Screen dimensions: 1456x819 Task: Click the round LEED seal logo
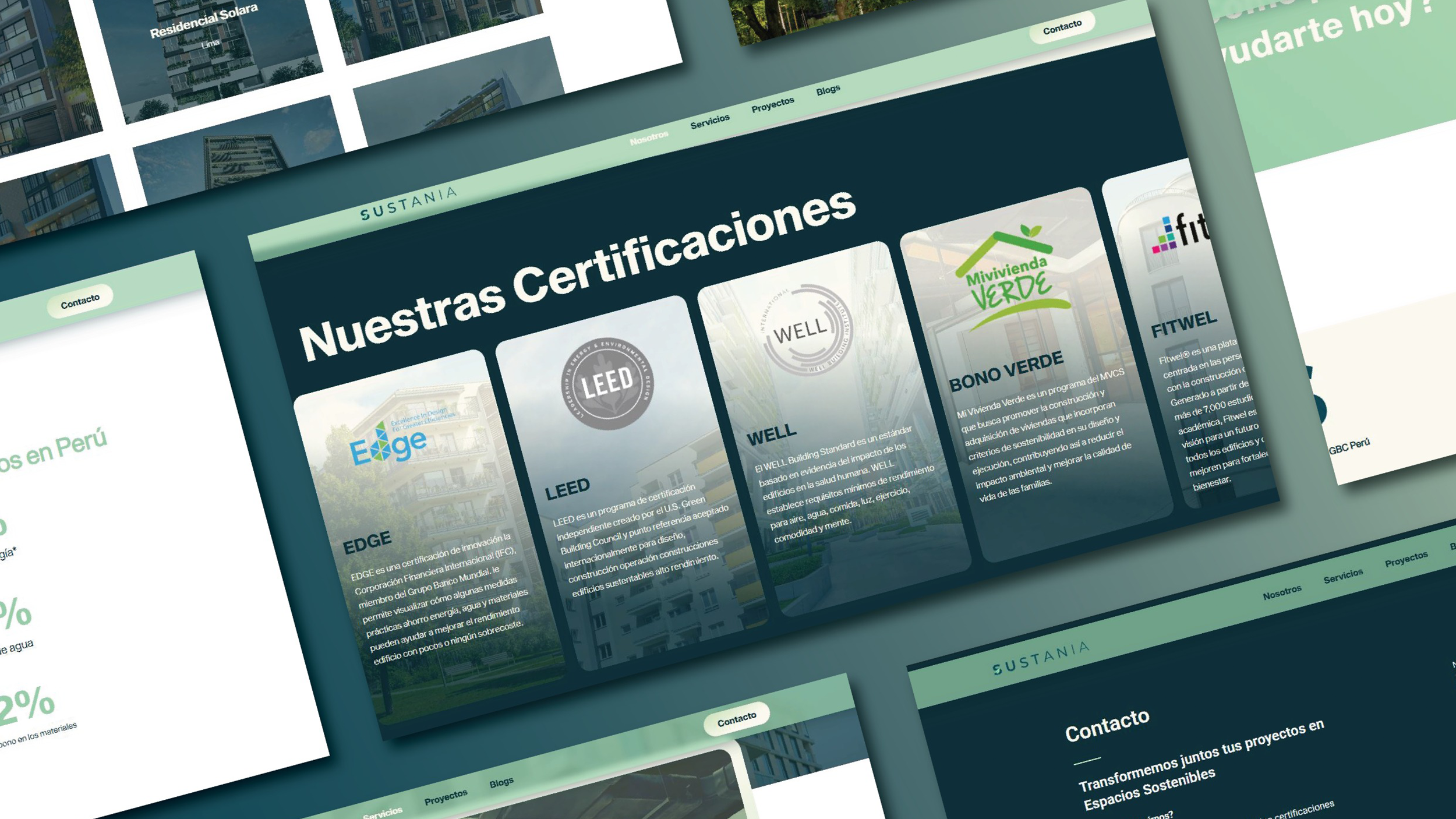tap(607, 384)
